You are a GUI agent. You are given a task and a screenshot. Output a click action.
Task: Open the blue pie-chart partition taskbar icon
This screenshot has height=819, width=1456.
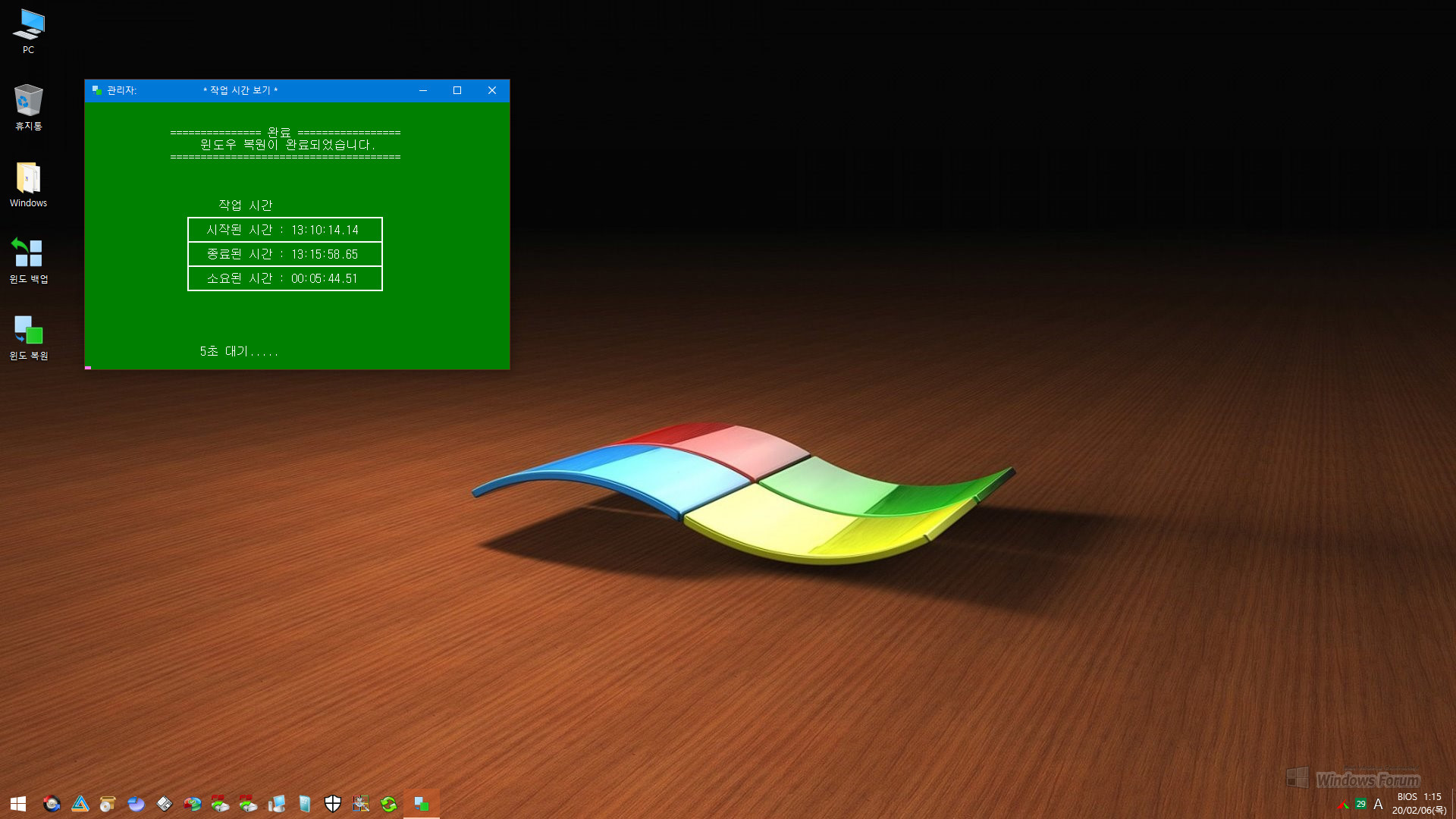tap(136, 804)
